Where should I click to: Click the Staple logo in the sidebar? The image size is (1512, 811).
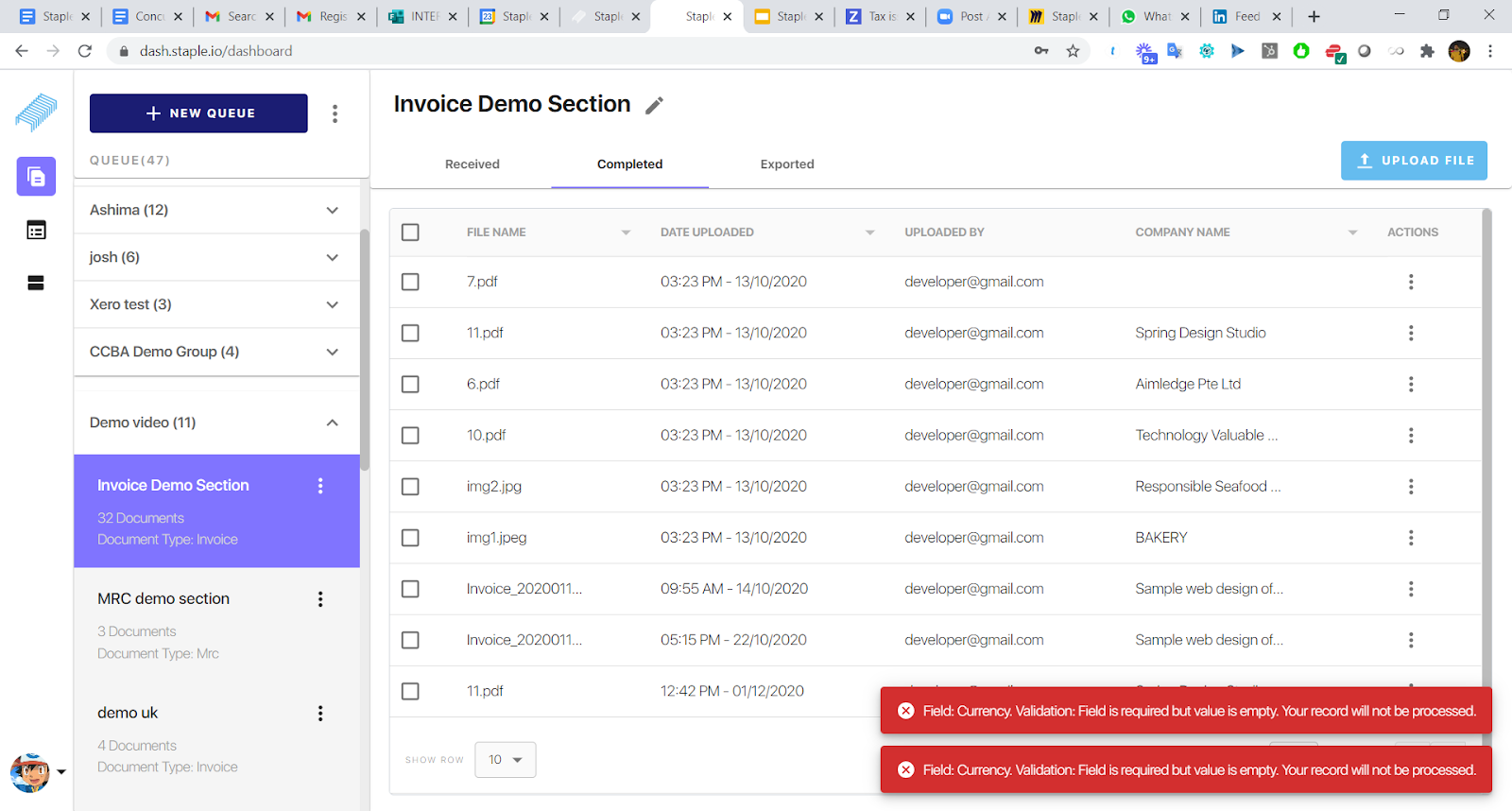pyautogui.click(x=36, y=112)
